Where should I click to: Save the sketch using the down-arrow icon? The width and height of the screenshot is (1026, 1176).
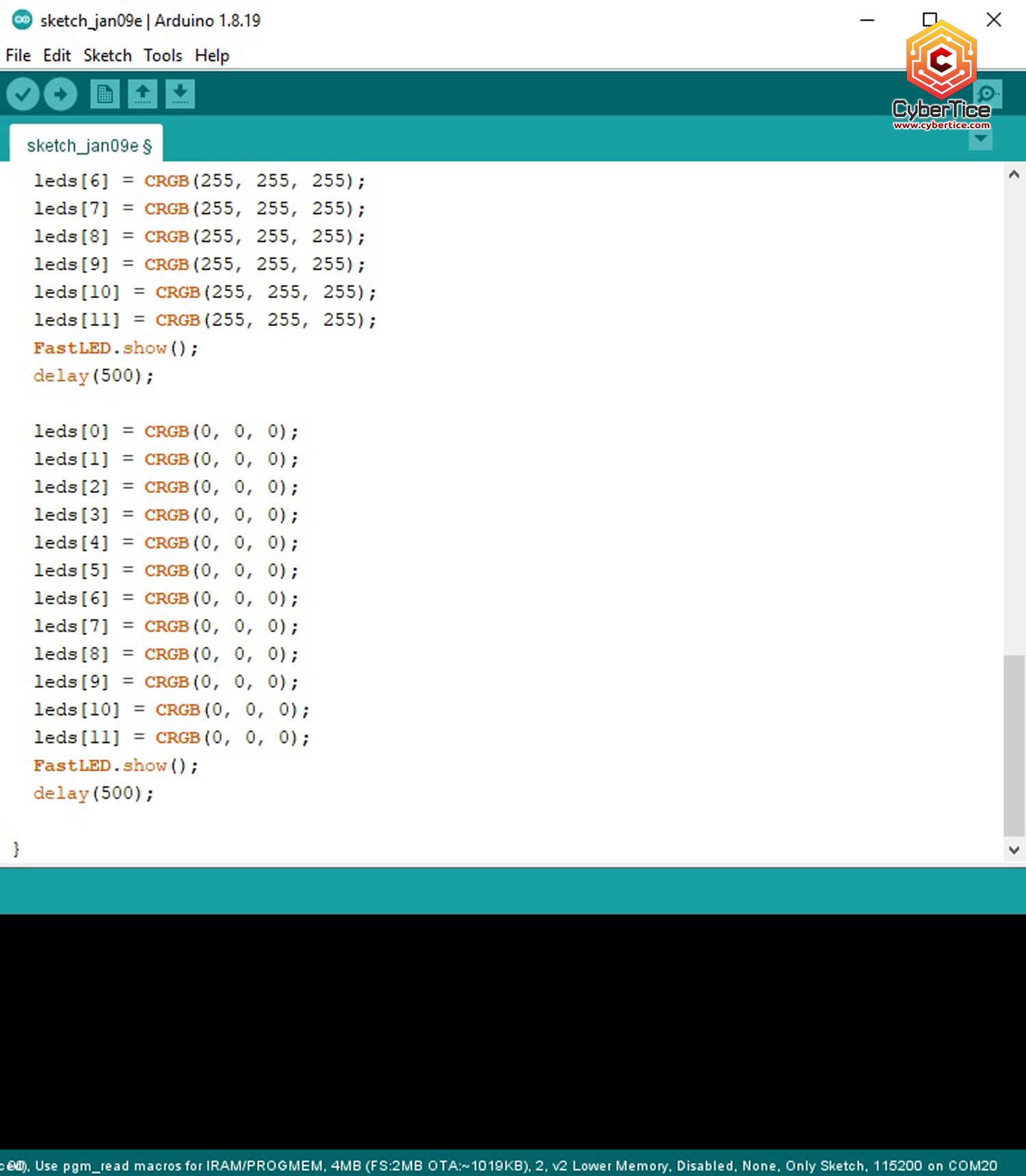(180, 94)
